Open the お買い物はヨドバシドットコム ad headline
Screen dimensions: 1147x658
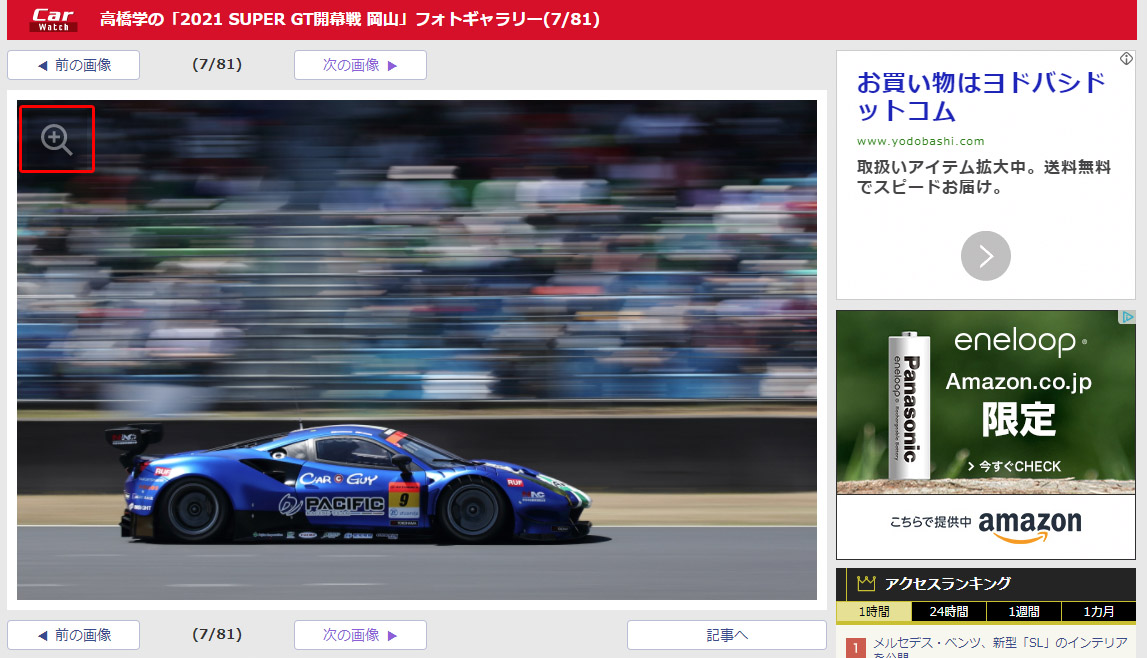tap(980, 97)
